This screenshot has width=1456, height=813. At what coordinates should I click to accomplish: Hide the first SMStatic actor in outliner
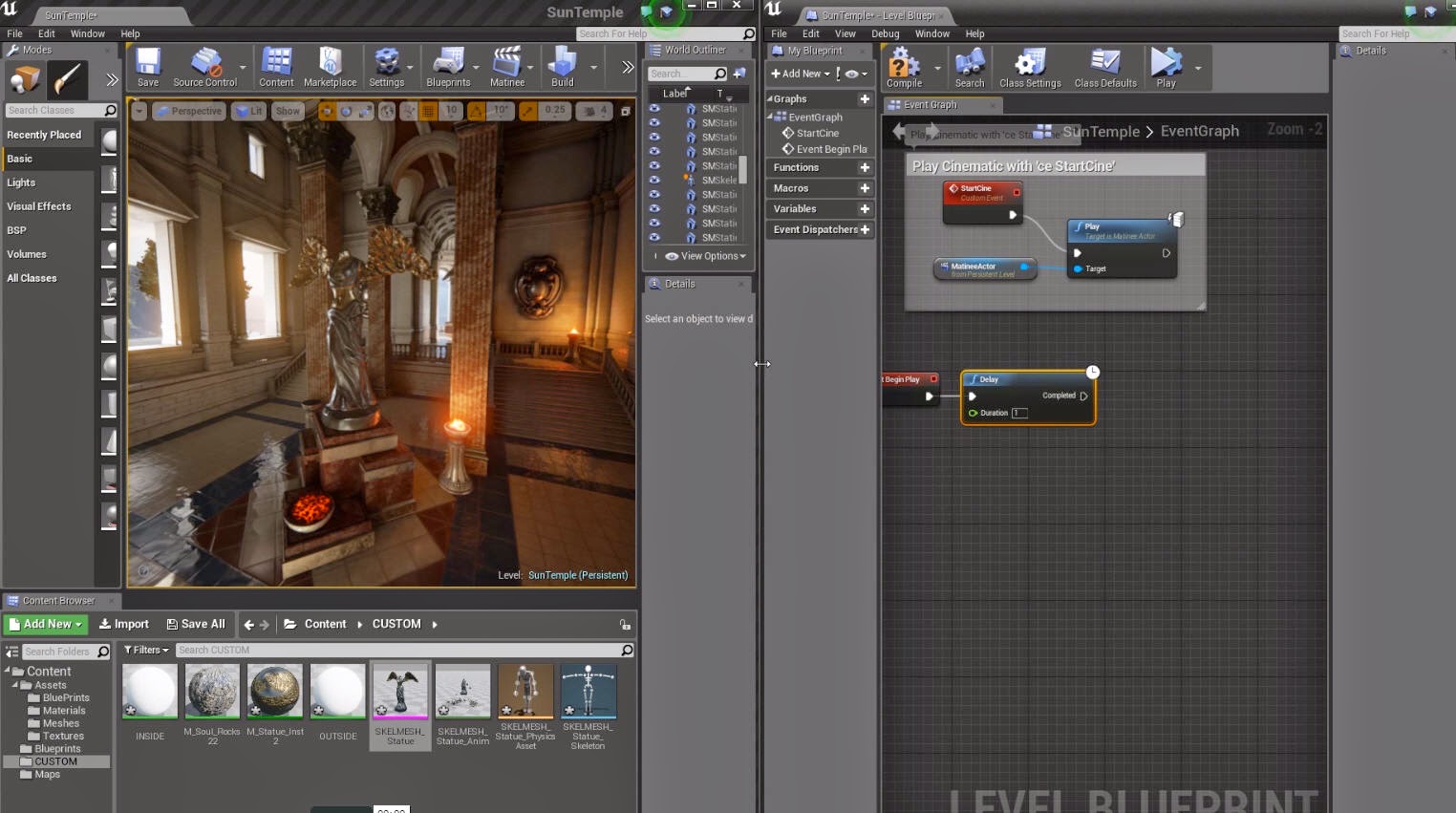click(x=654, y=109)
